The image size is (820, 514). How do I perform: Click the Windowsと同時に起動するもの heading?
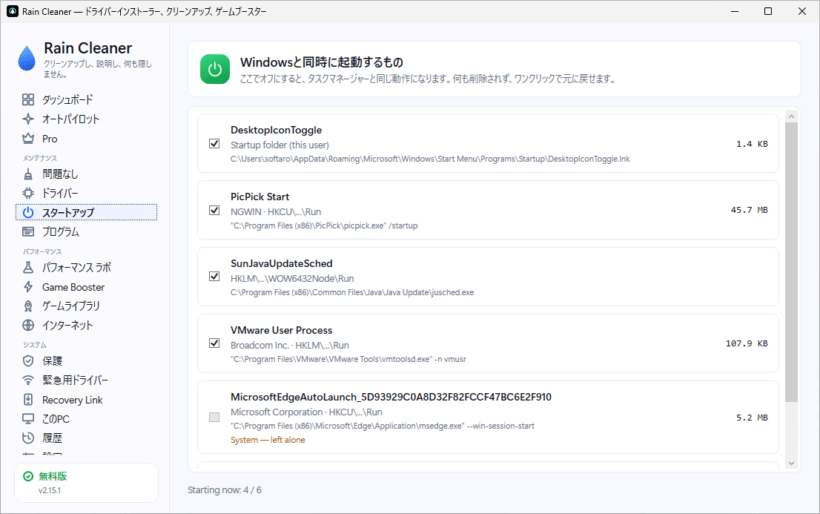pyautogui.click(x=322, y=62)
